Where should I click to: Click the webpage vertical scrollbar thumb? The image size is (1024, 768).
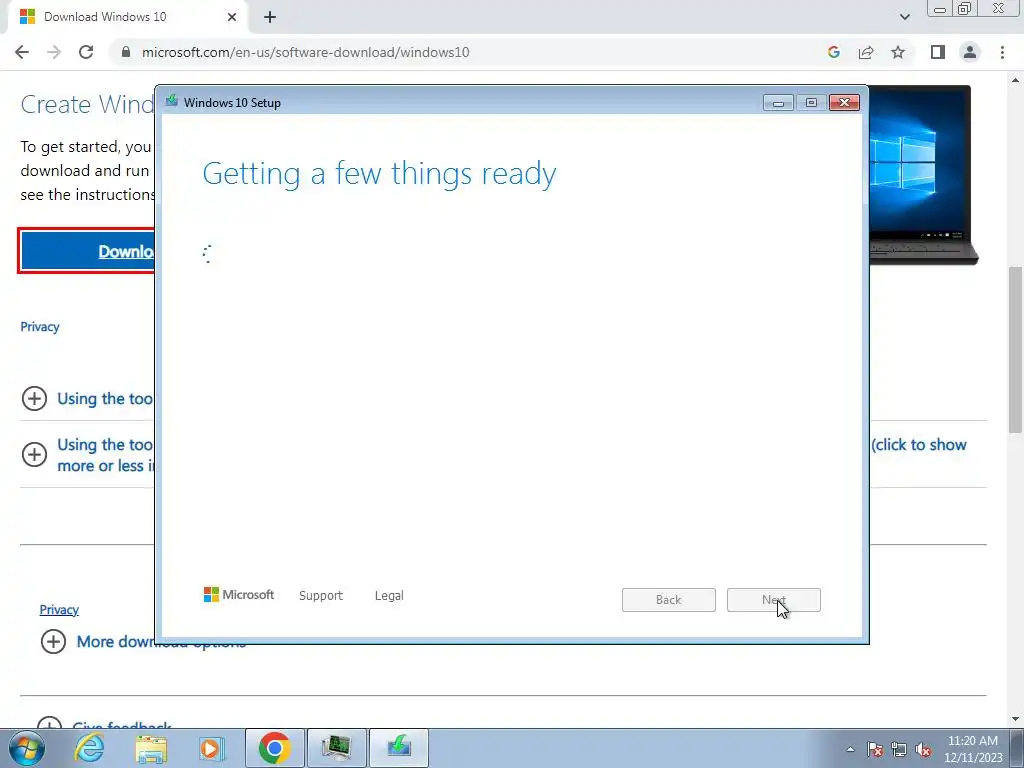[x=1016, y=349]
